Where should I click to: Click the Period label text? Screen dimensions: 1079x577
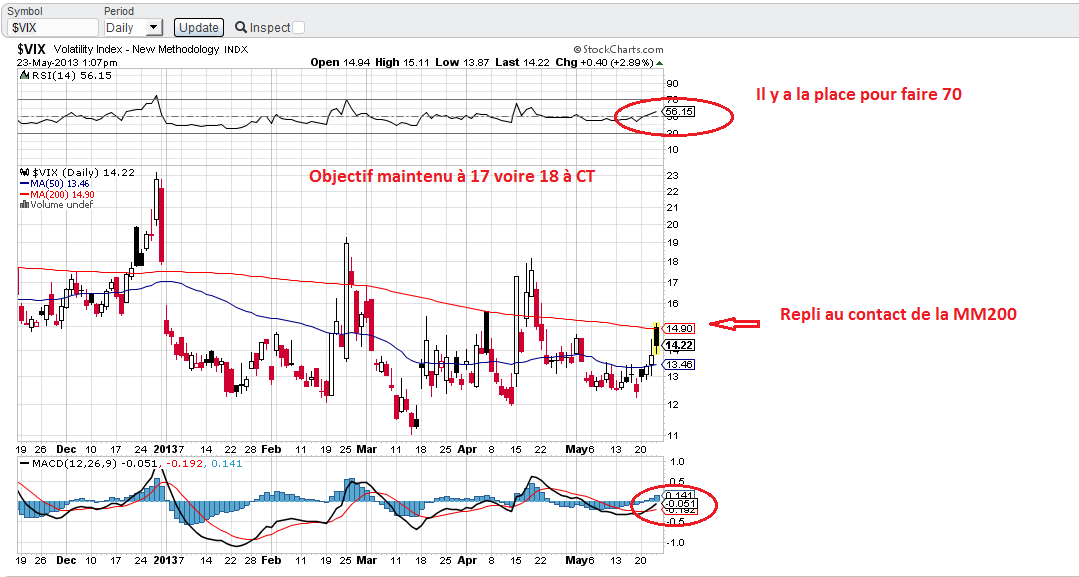pyautogui.click(x=119, y=11)
